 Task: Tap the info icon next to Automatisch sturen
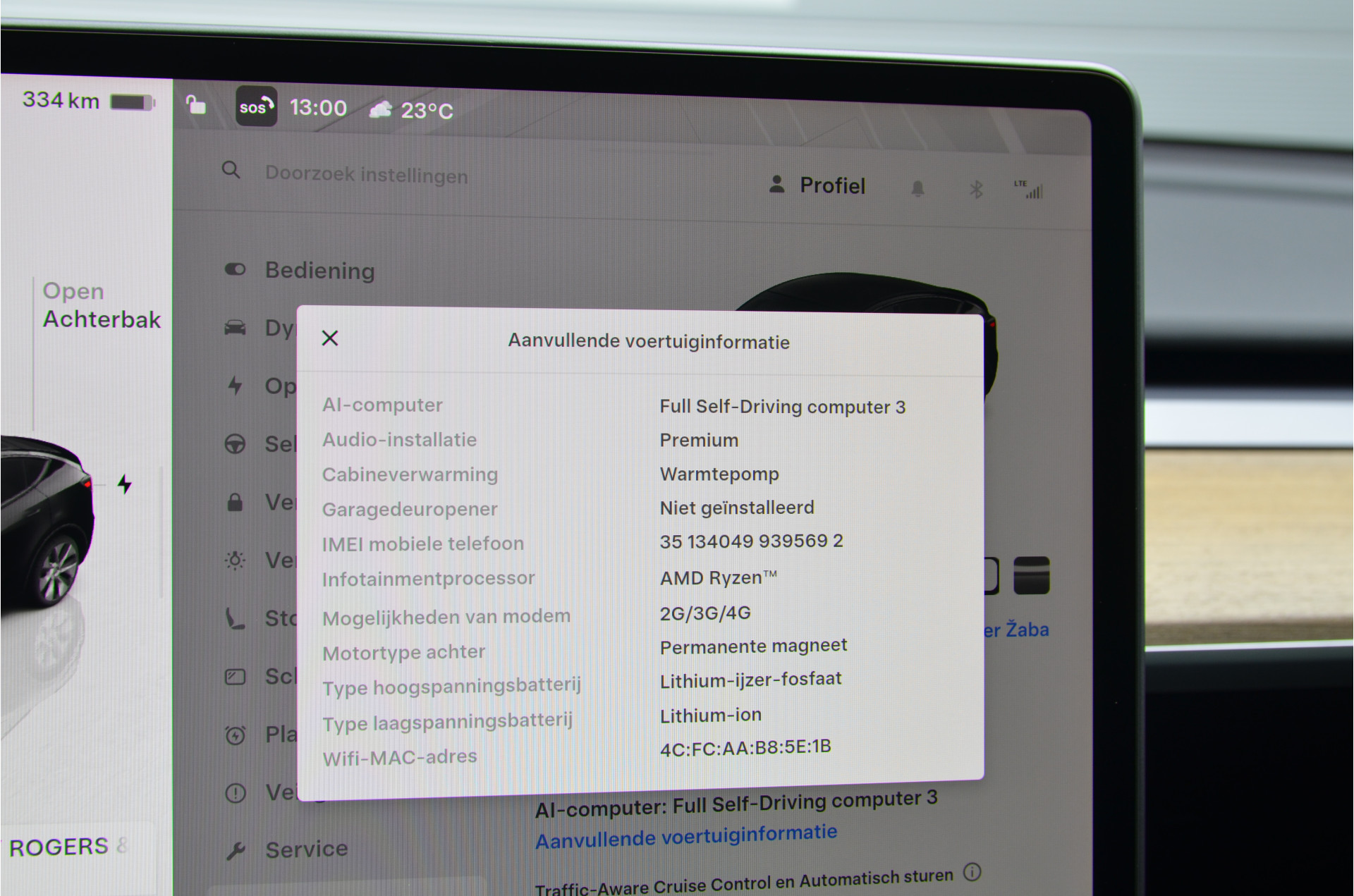[x=972, y=872]
